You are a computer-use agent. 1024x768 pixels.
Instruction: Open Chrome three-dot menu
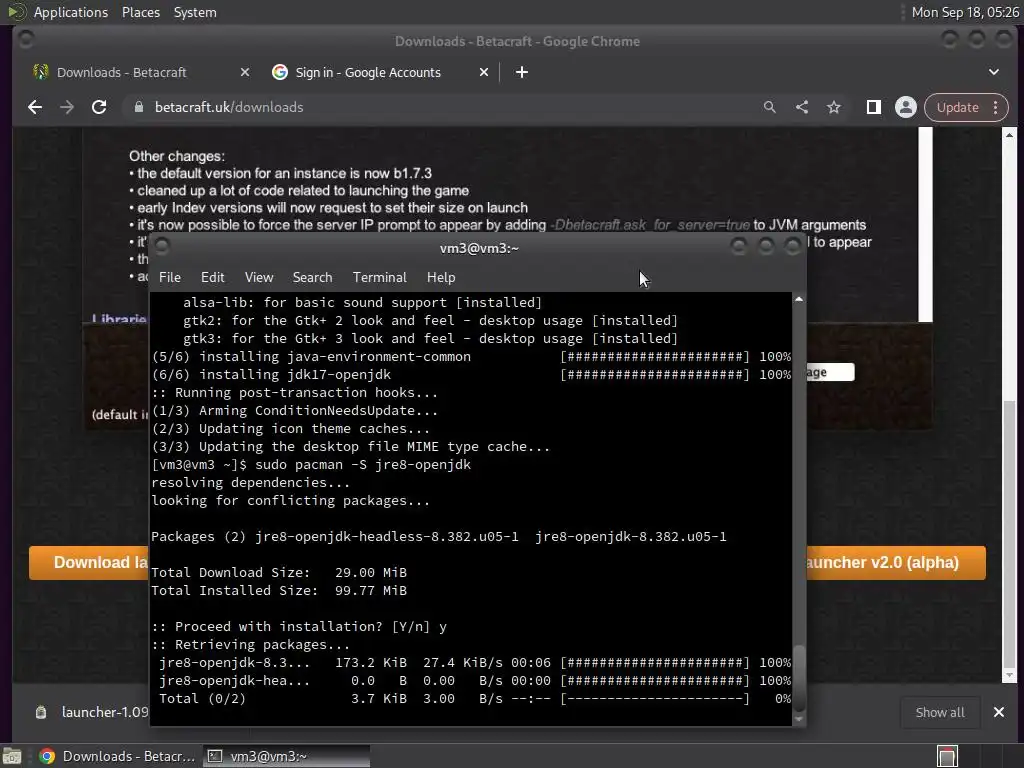(996, 107)
